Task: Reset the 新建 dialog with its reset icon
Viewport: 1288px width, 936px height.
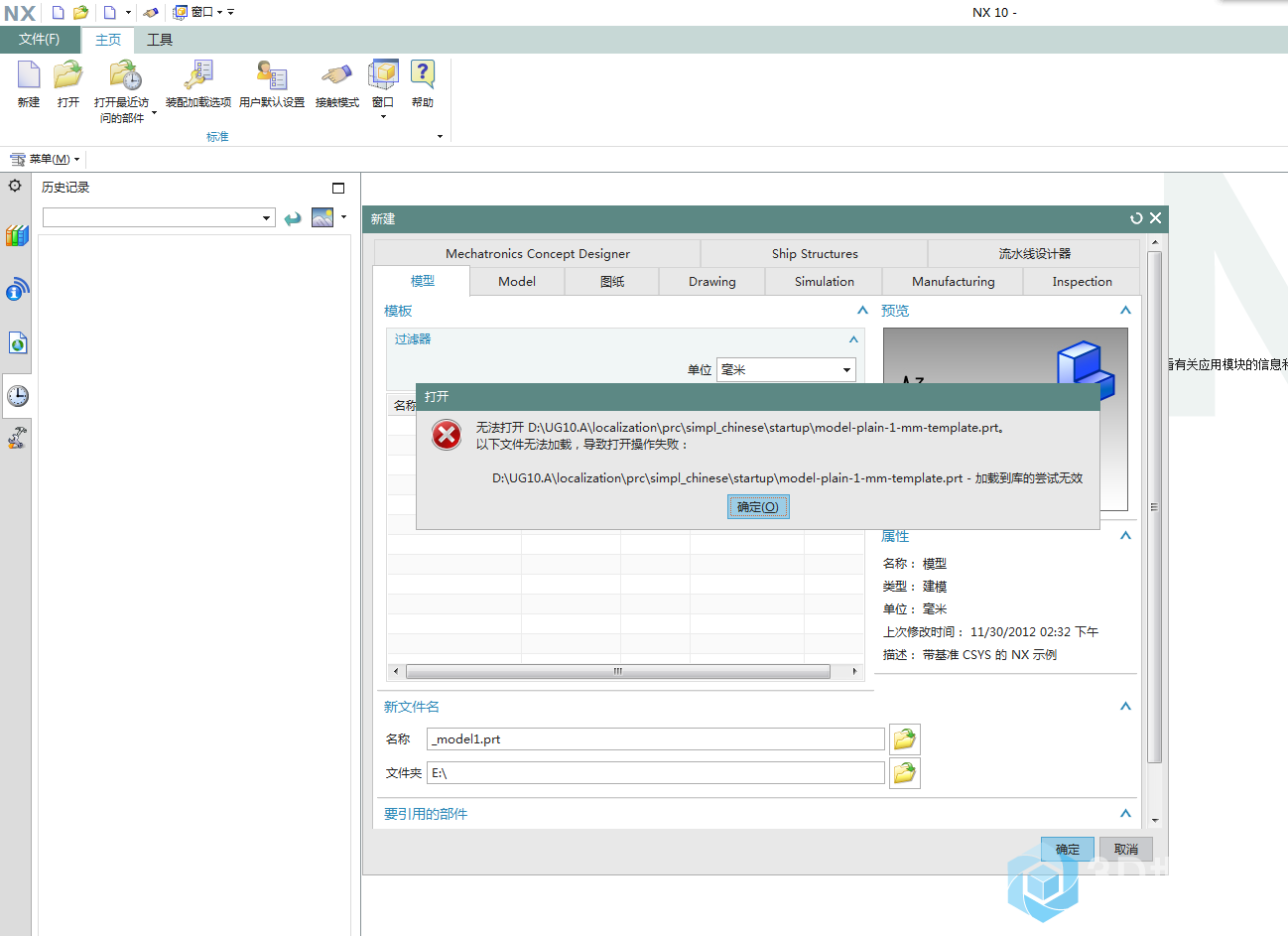Action: click(x=1136, y=218)
